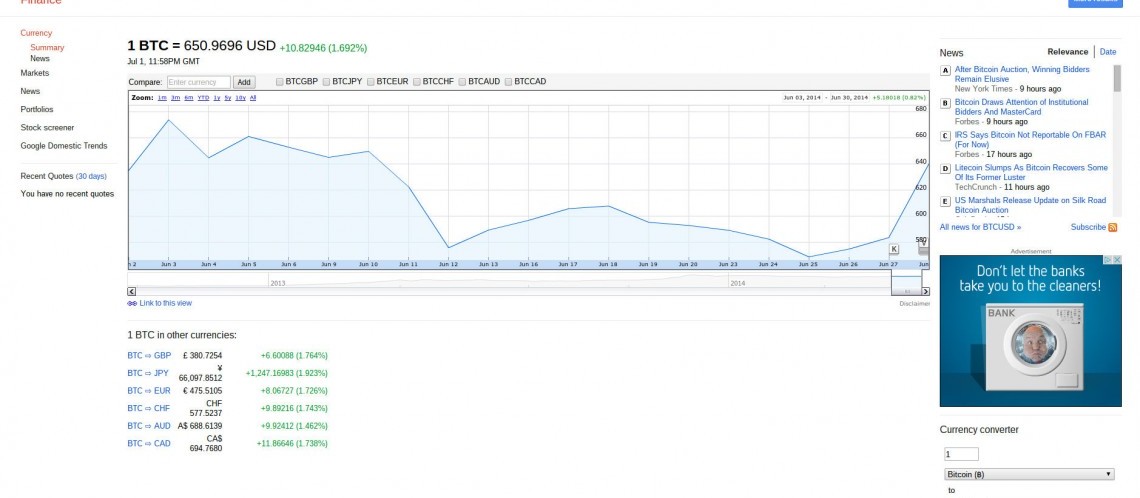The height and width of the screenshot is (498, 1140).
Task: Click the Add compare button
Action: 244,82
